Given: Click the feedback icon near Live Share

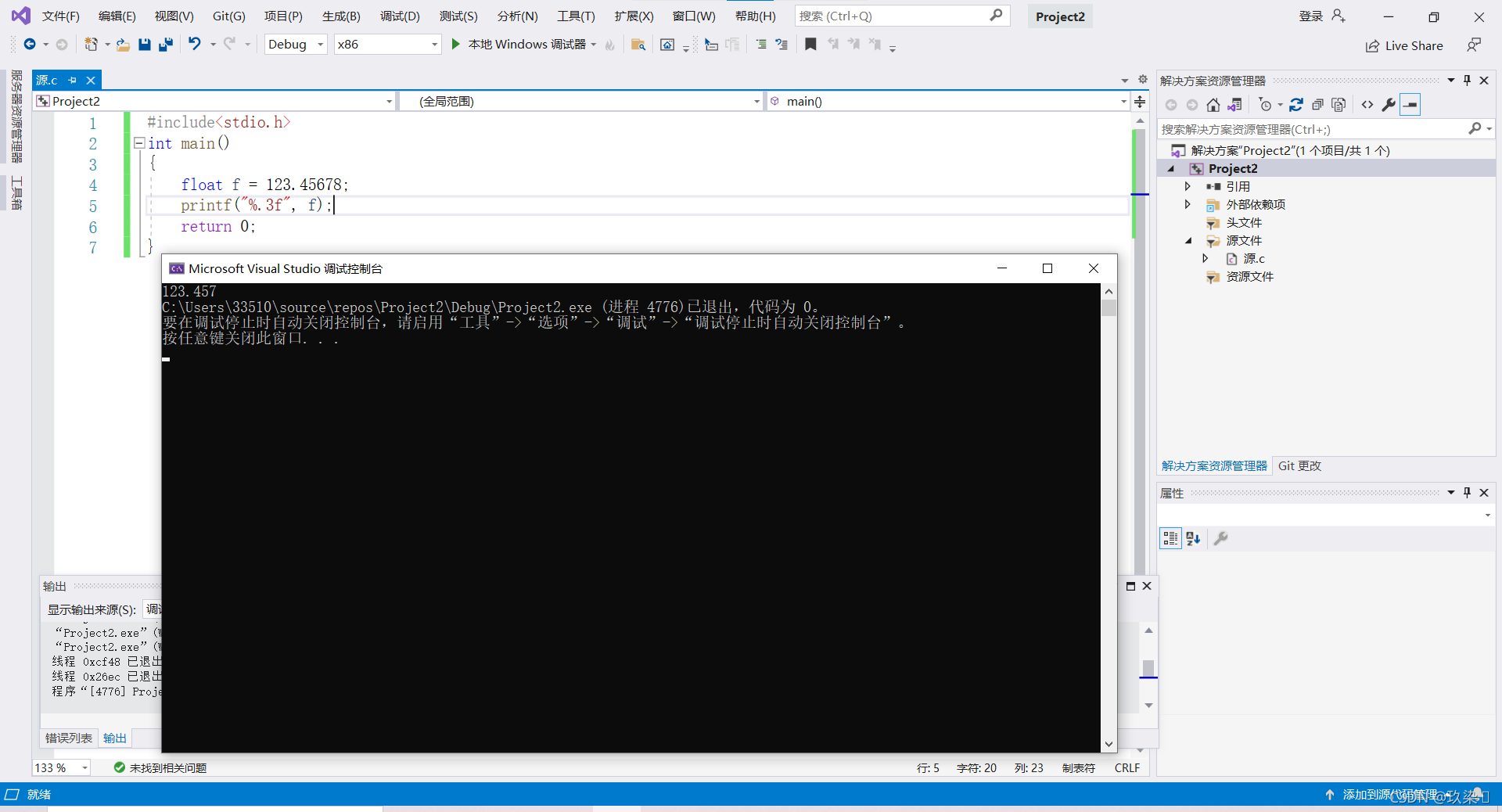Looking at the screenshot, I should click(1474, 45).
